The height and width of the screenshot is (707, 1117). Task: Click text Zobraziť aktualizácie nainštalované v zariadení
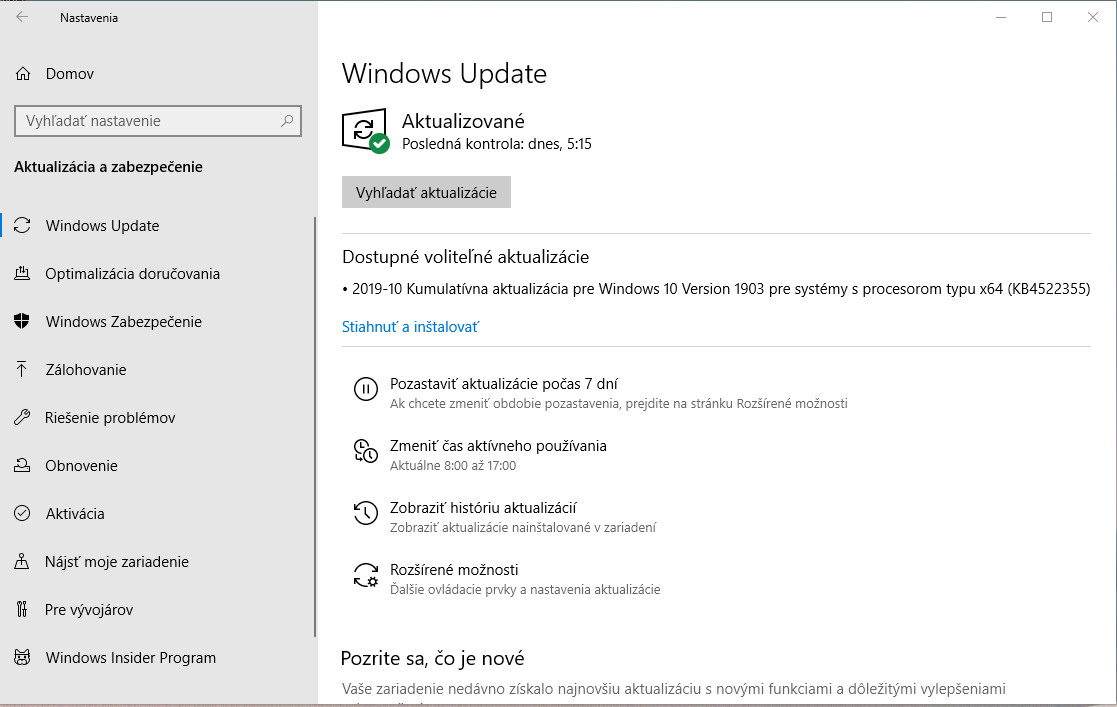523,527
